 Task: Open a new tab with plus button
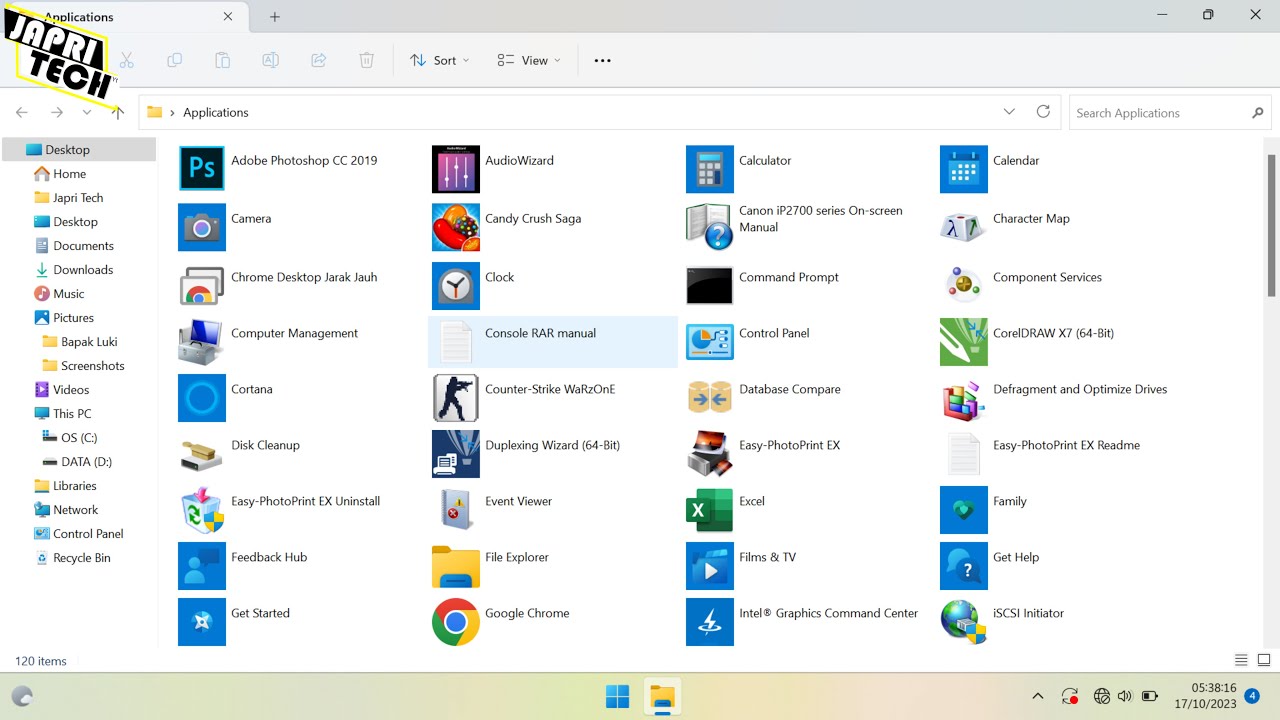[275, 16]
